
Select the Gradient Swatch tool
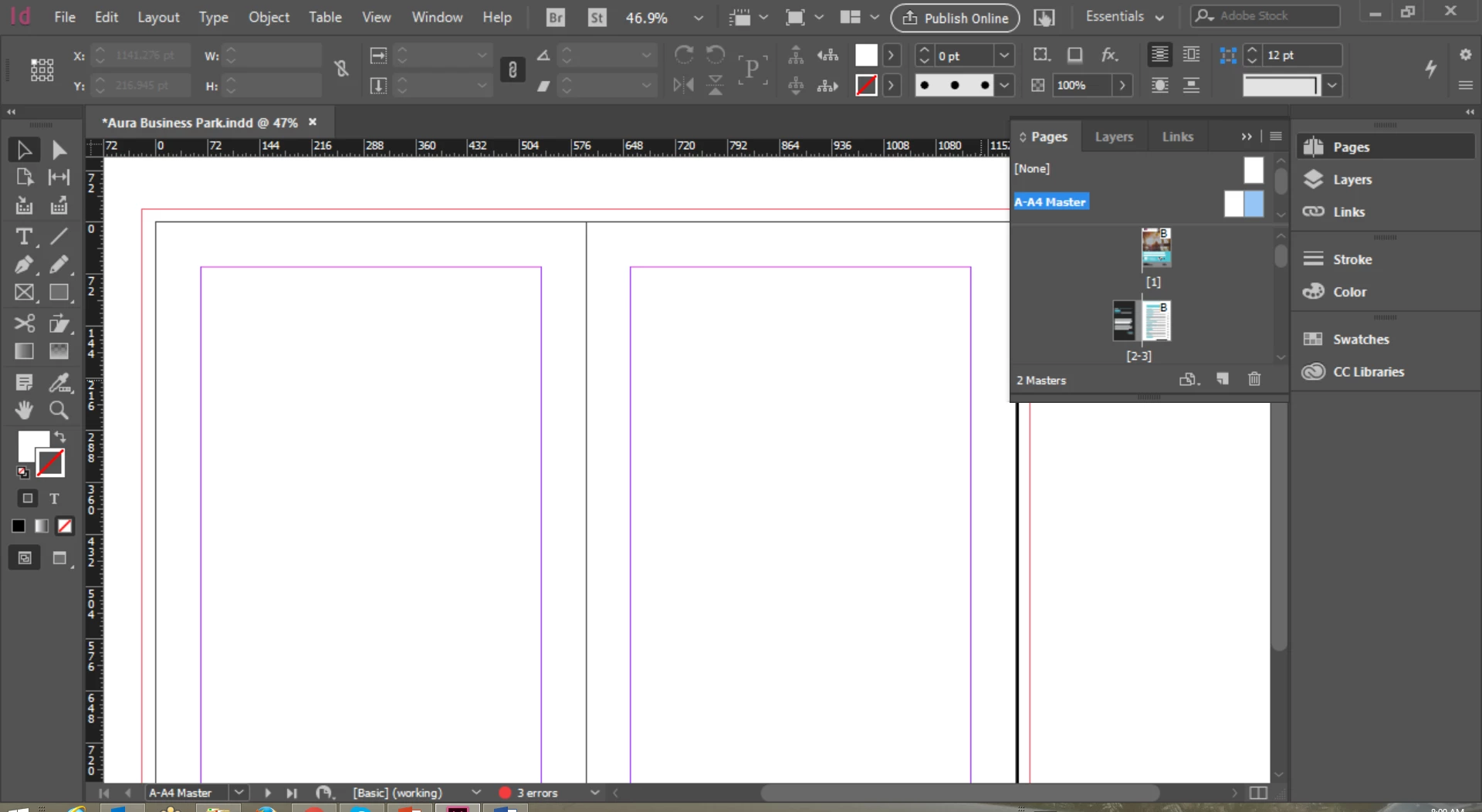point(24,351)
